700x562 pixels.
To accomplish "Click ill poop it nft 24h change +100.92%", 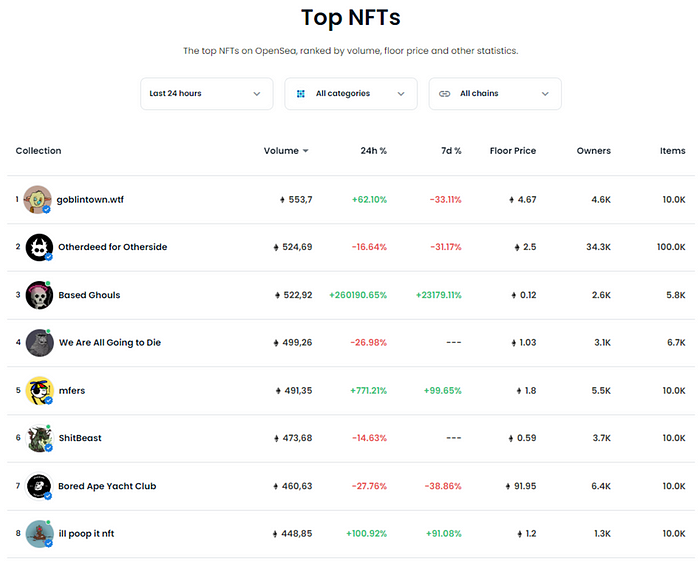I will (x=367, y=533).
